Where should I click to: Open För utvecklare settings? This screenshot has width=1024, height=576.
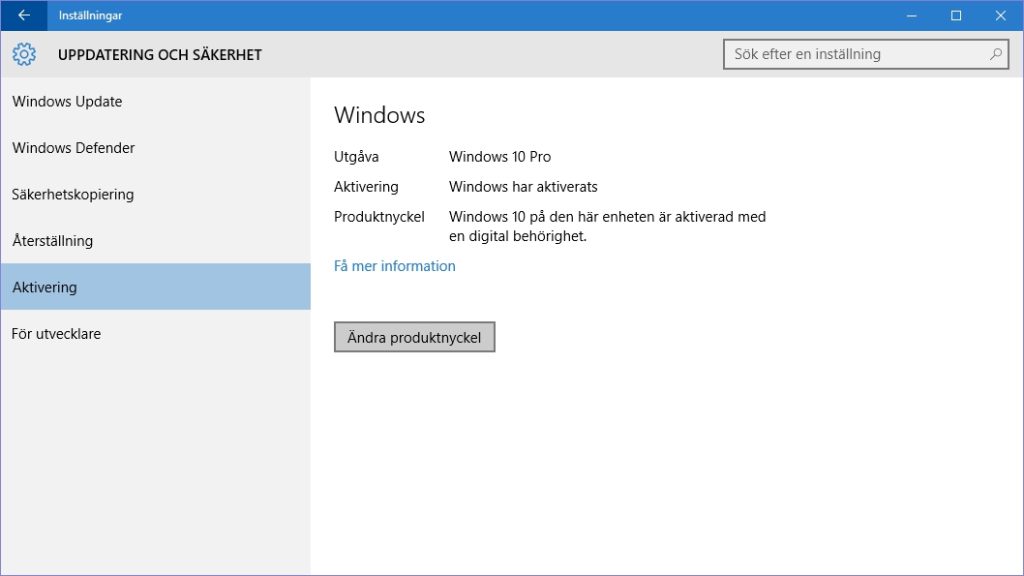click(x=56, y=334)
